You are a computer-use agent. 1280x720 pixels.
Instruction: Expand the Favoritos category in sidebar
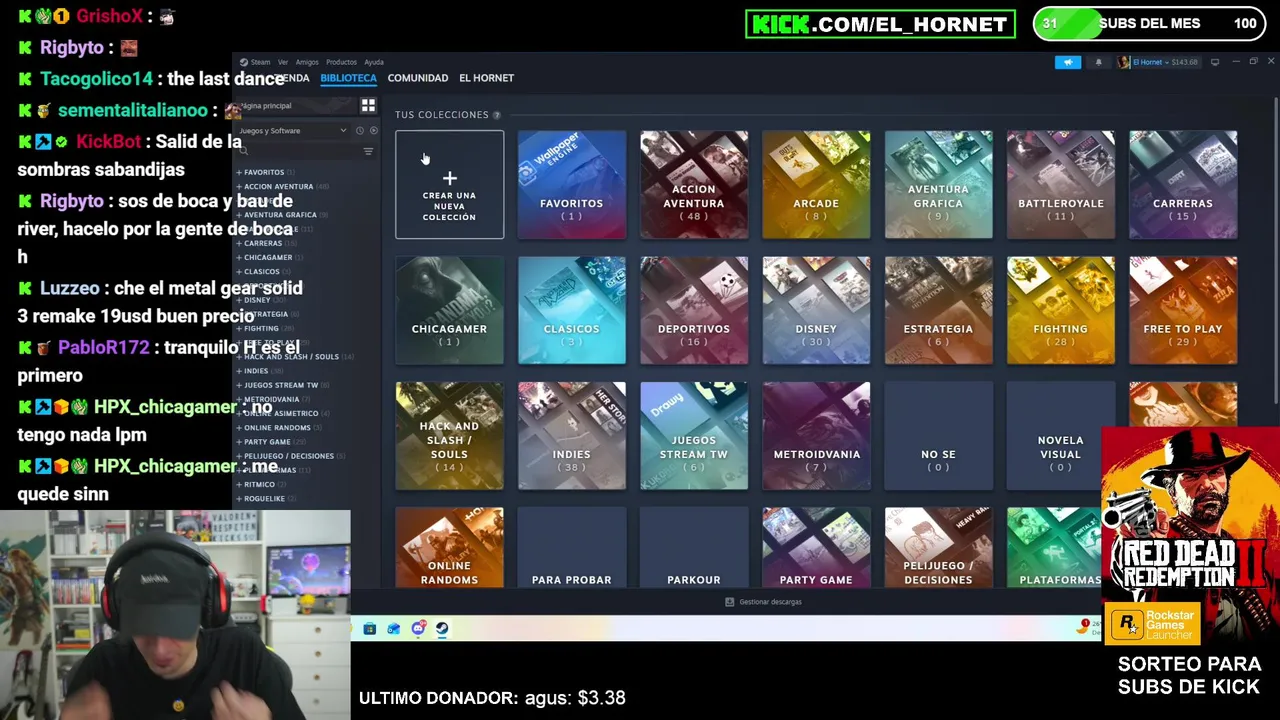coord(239,172)
